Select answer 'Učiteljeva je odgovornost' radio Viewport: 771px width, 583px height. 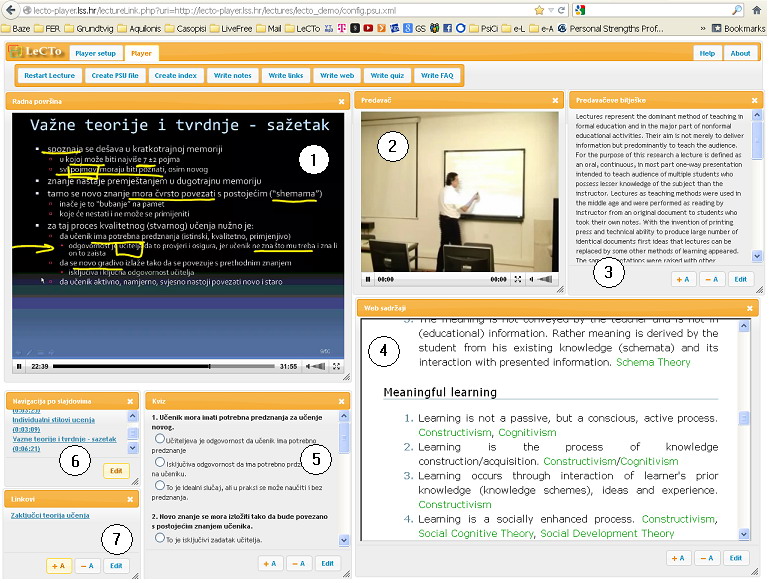pyautogui.click(x=160, y=438)
